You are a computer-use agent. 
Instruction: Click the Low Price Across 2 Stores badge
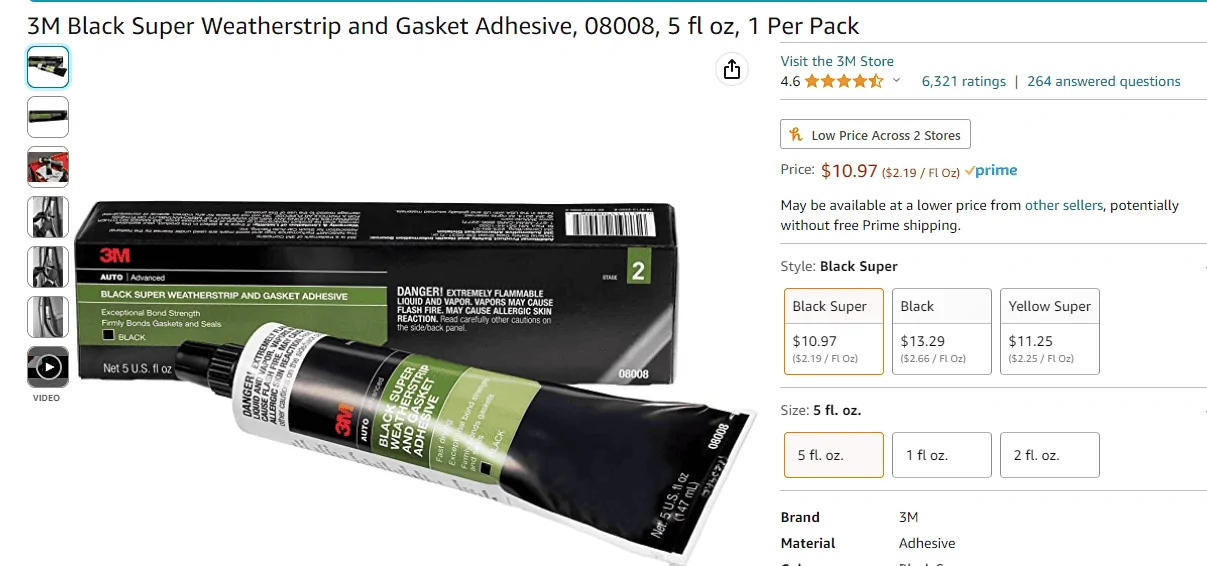click(875, 135)
